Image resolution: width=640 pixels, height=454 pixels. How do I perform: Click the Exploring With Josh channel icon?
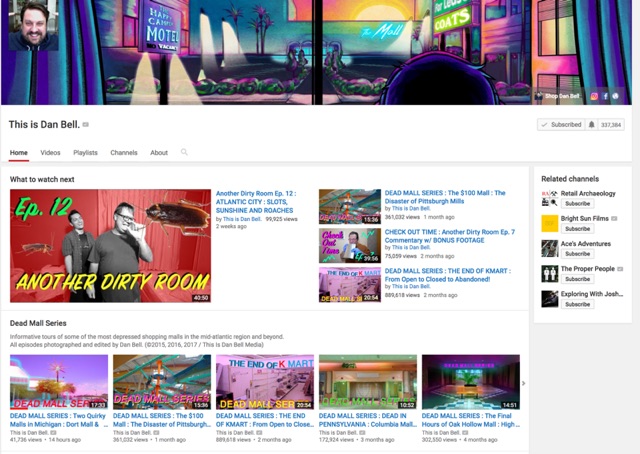click(x=549, y=299)
